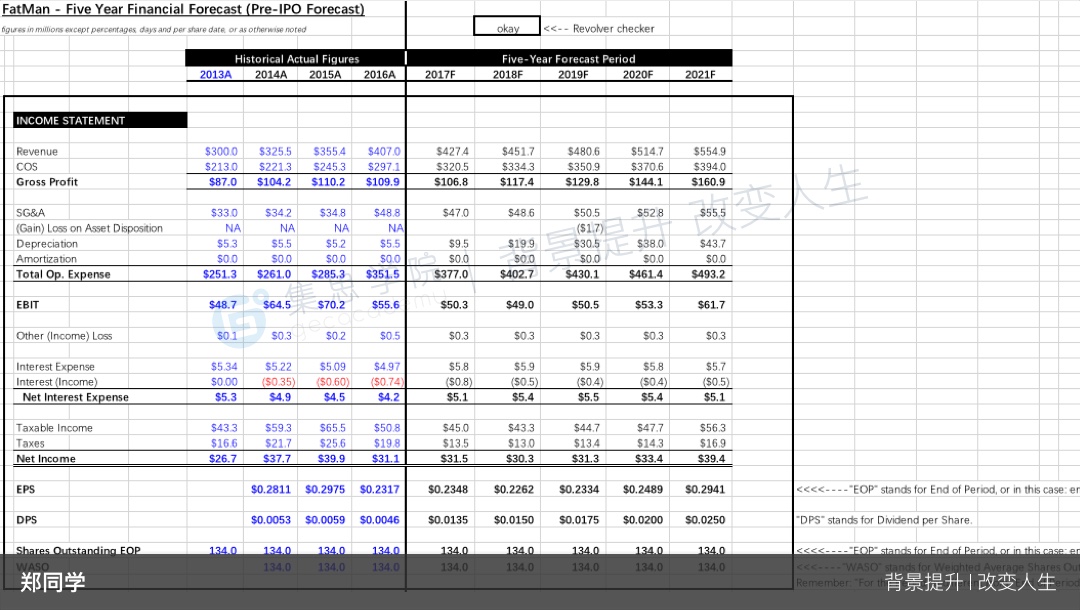The image size is (1080, 610).
Task: Click the 2020F column header
Action: click(638, 74)
